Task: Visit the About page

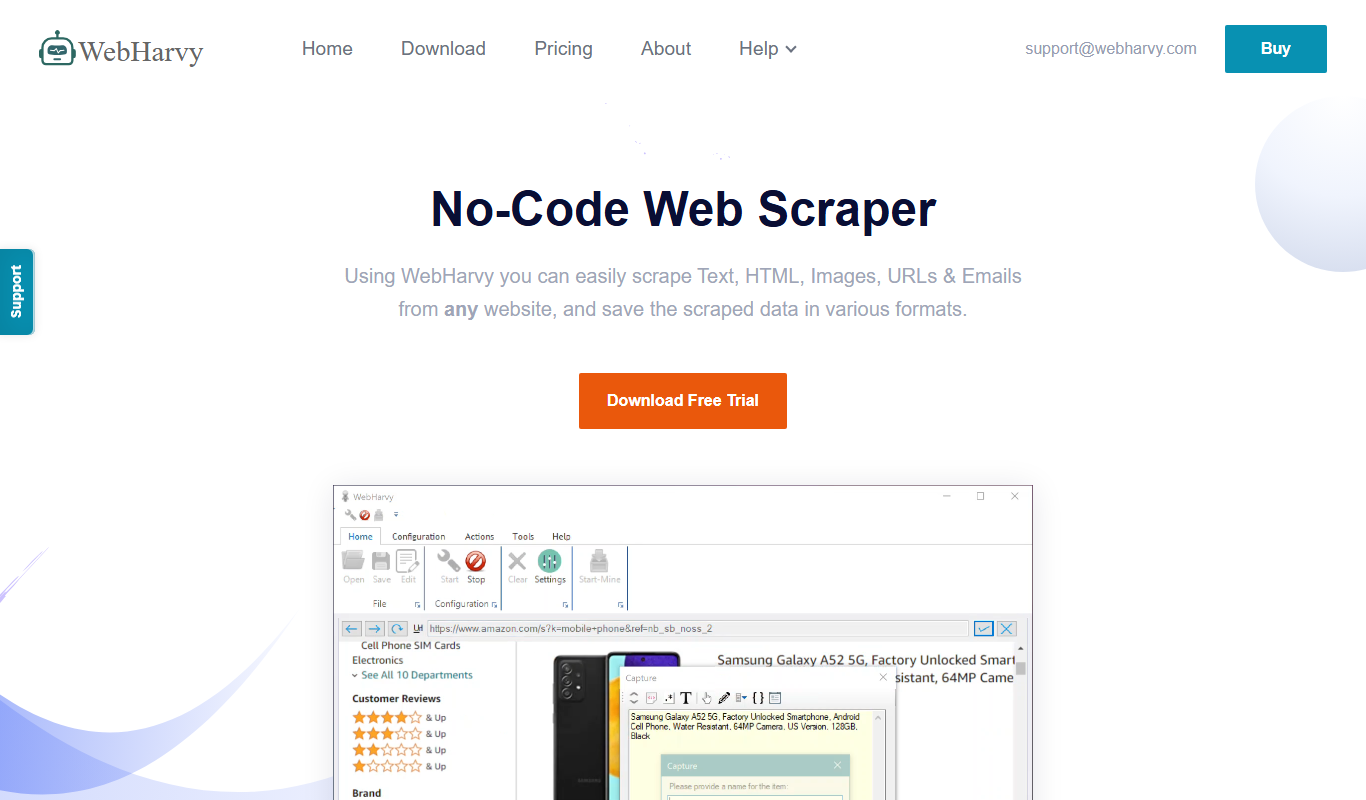Action: [666, 49]
